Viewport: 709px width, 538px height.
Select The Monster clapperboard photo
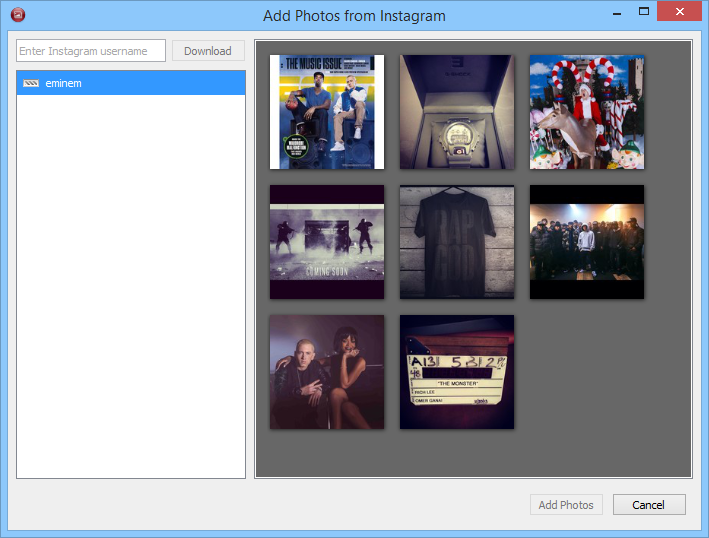[x=457, y=372]
